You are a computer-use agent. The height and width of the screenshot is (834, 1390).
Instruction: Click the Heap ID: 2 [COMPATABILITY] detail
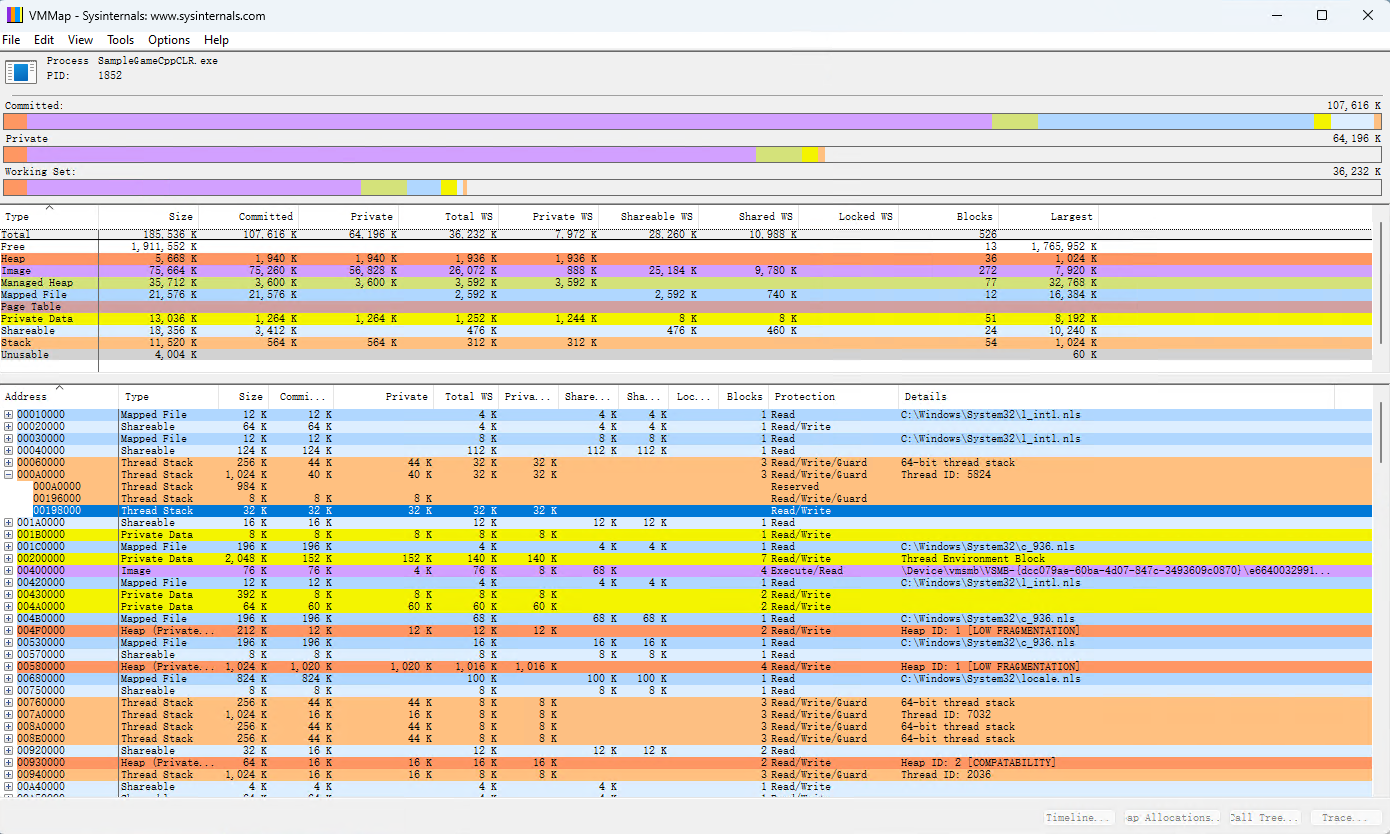(978, 762)
